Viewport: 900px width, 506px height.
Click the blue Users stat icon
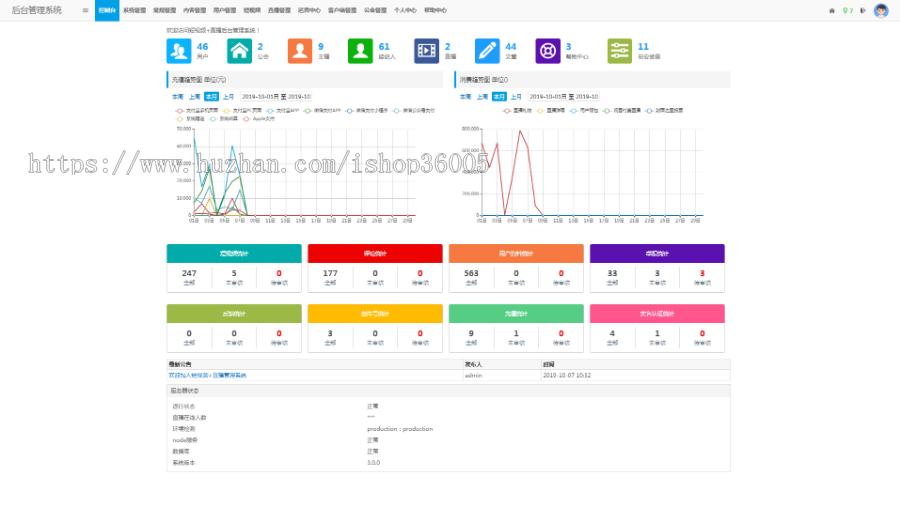(178, 51)
